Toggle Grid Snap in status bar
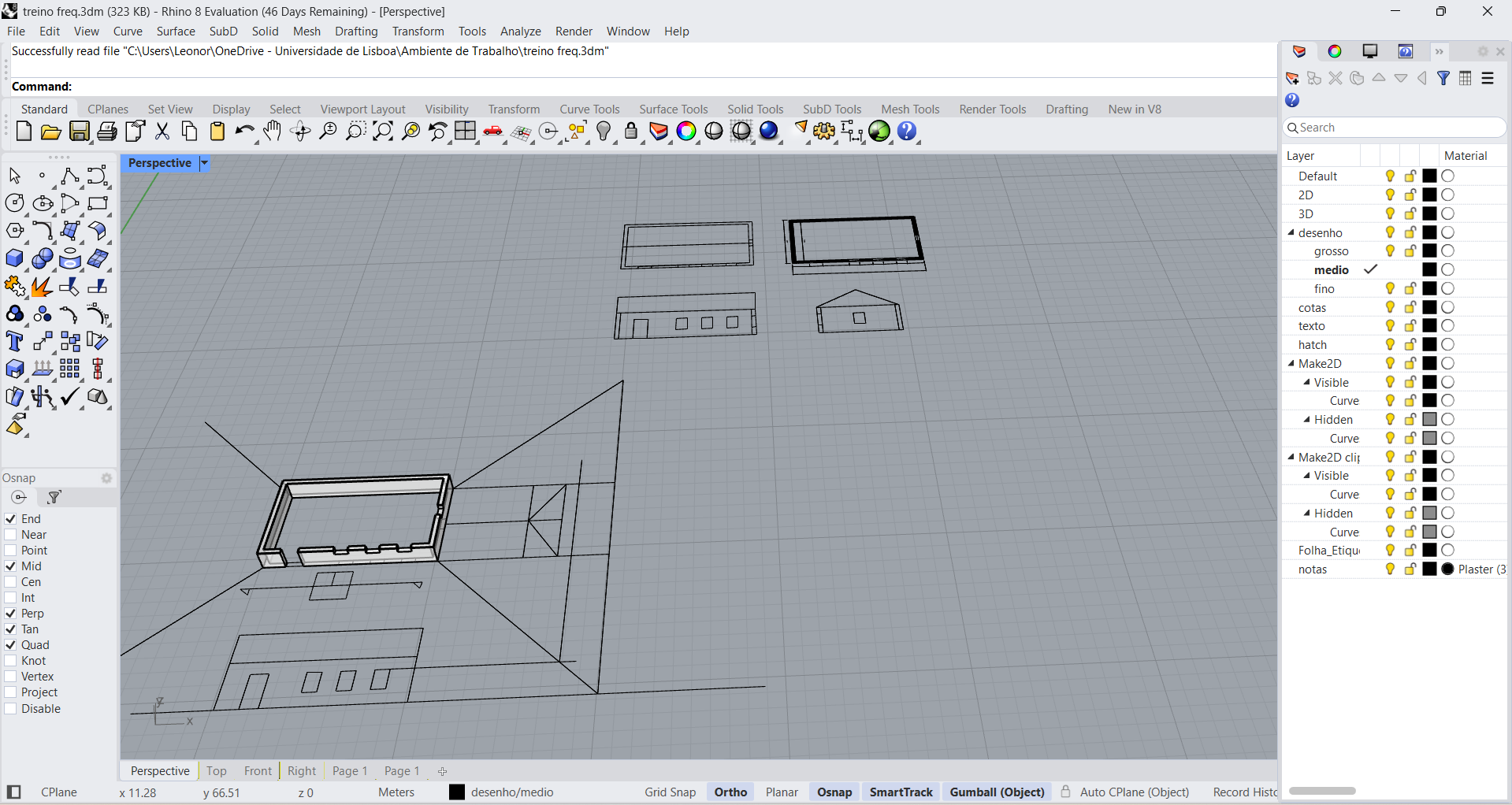 (x=670, y=792)
